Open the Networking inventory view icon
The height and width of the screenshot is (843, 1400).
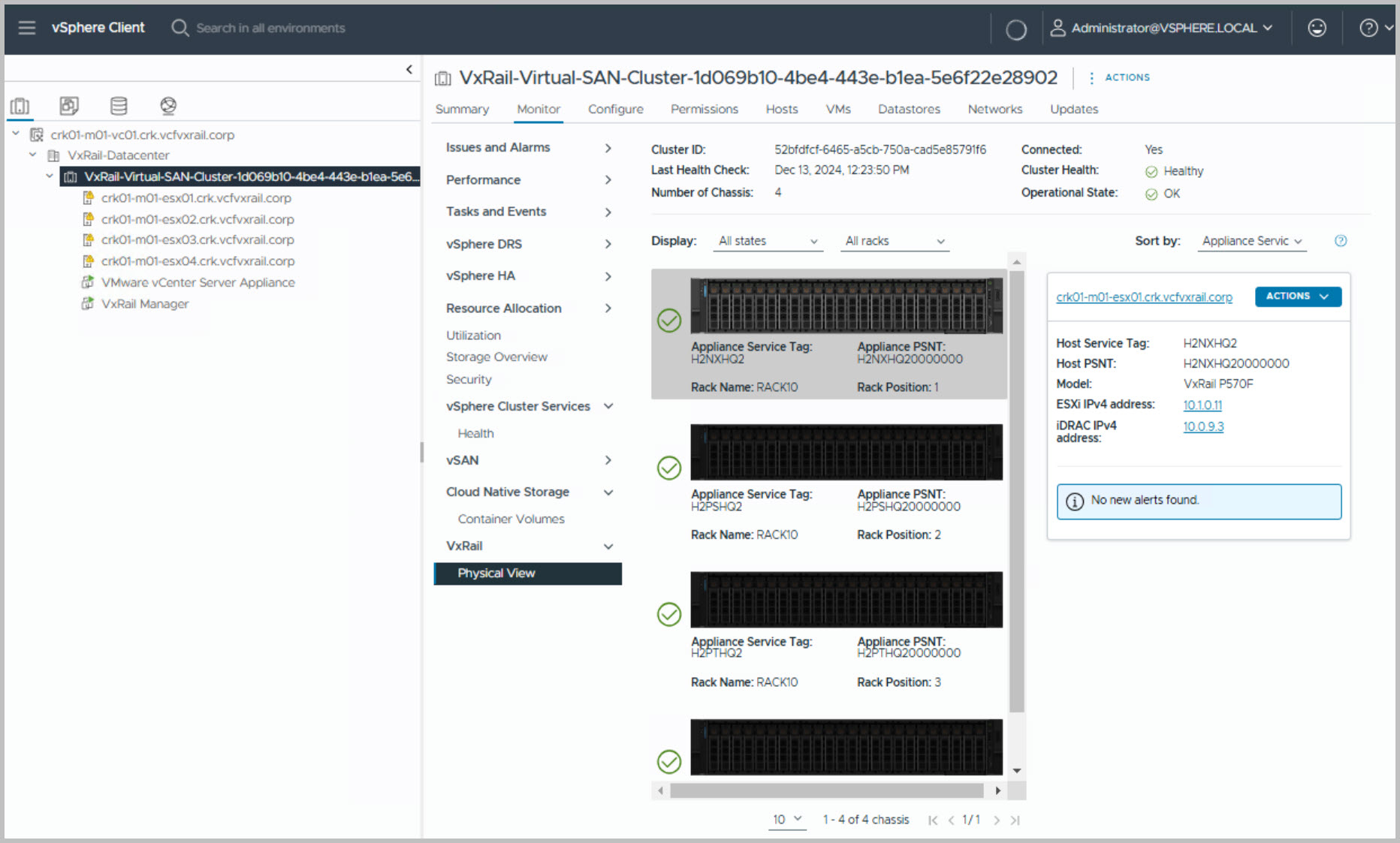[168, 106]
